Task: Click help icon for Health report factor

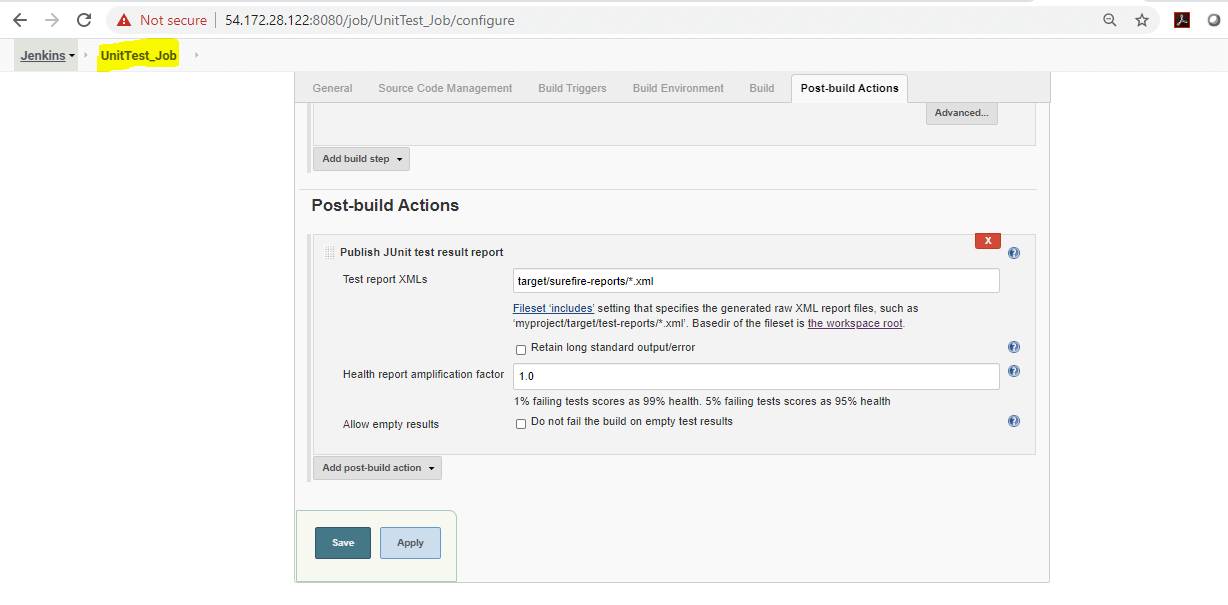Action: click(x=1014, y=371)
